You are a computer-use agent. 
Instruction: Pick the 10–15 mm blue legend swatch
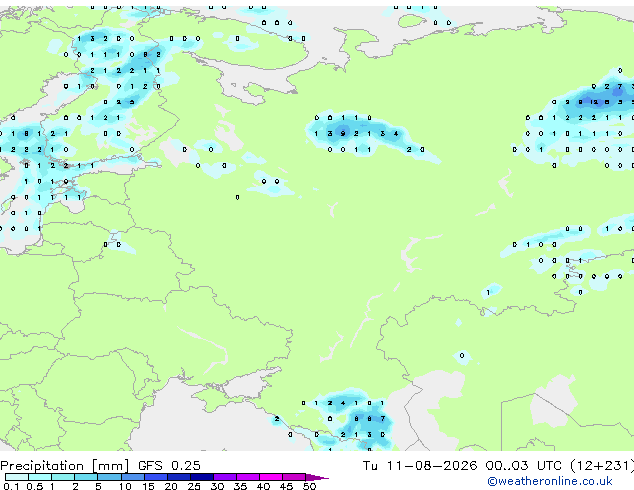132,477
